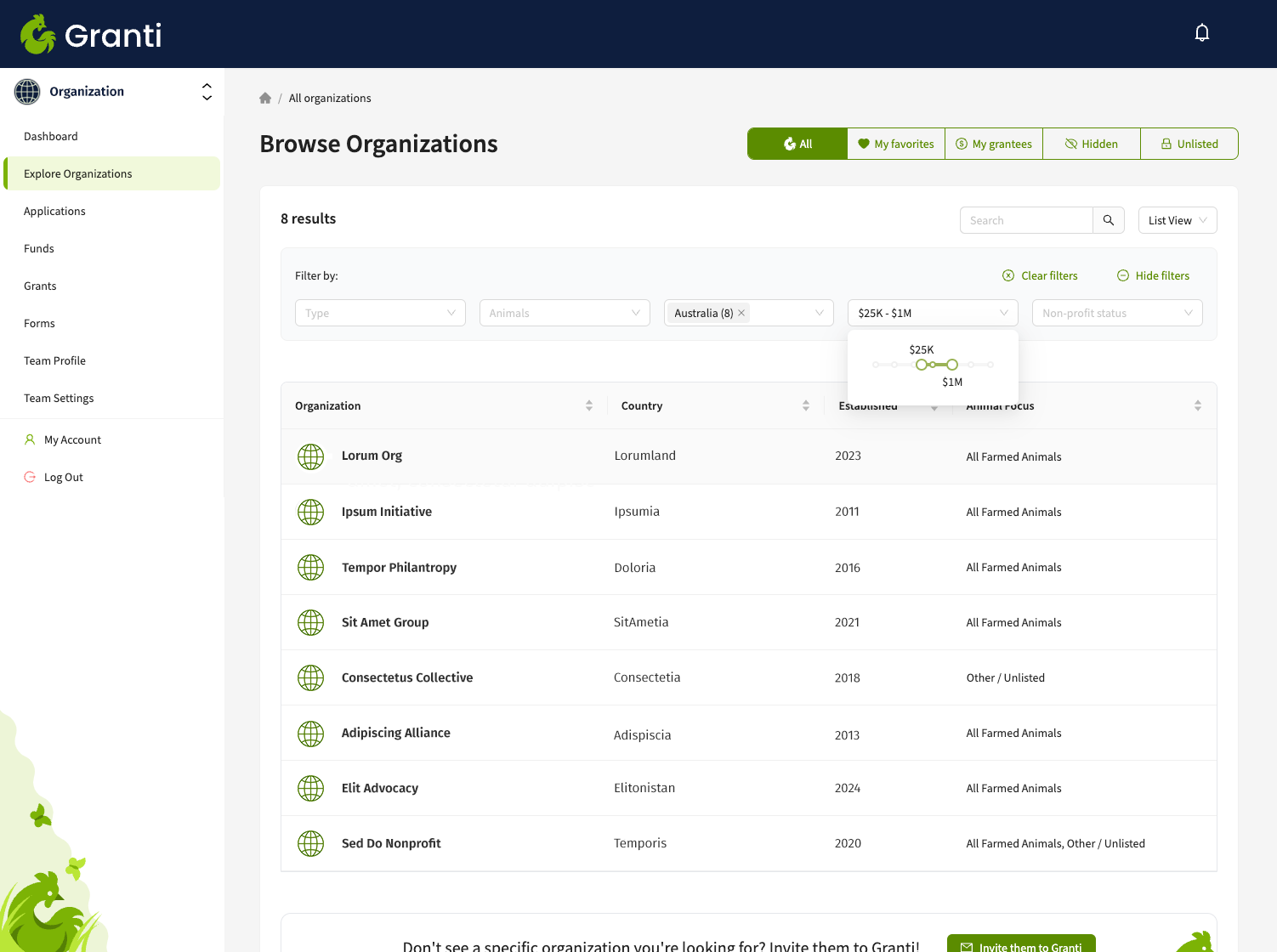The width and height of the screenshot is (1277, 952).
Task: Click the Hide filters minus icon
Action: 1123,275
